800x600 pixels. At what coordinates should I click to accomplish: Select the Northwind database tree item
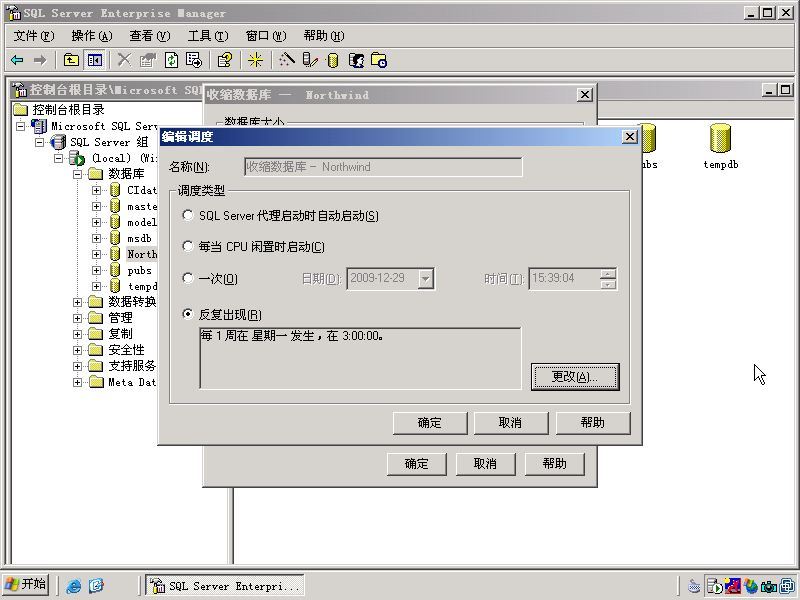(142, 254)
